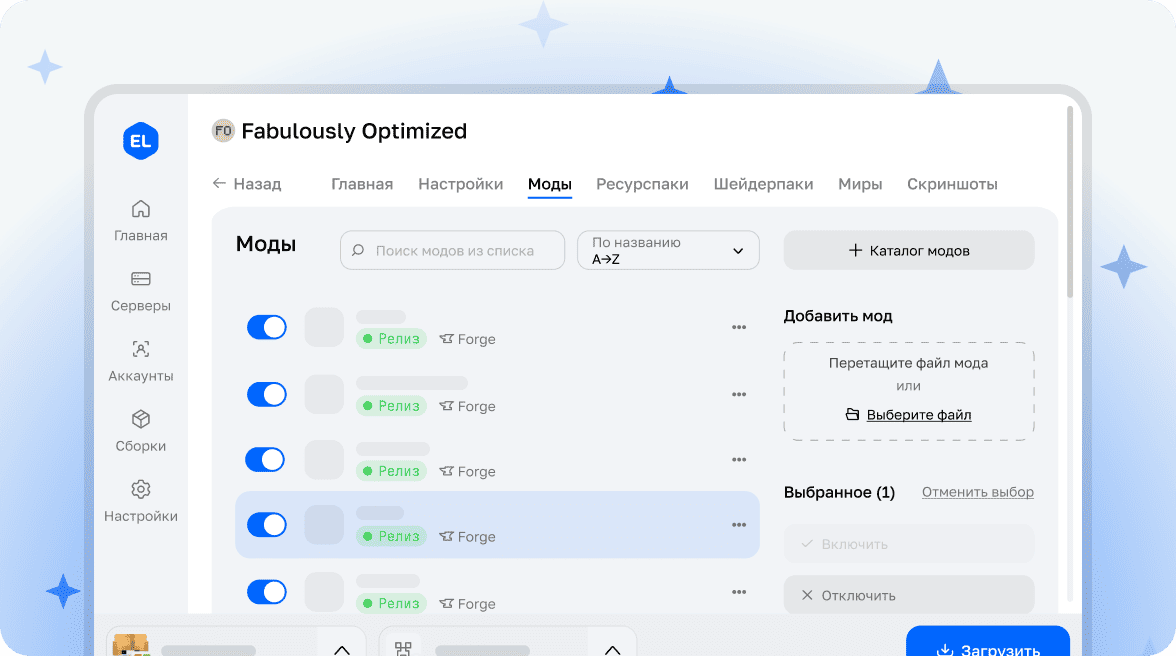Click the Отменить выбор link
The height and width of the screenshot is (656, 1176).
point(977,492)
